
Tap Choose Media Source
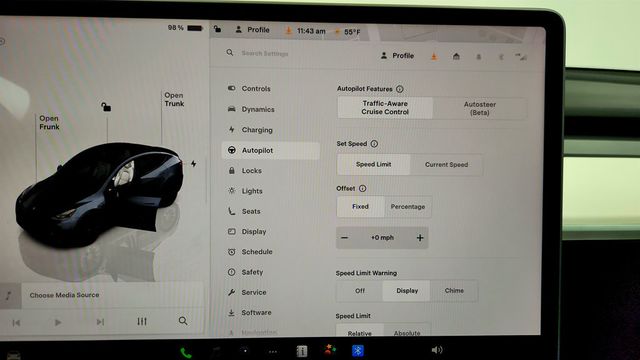[64, 295]
